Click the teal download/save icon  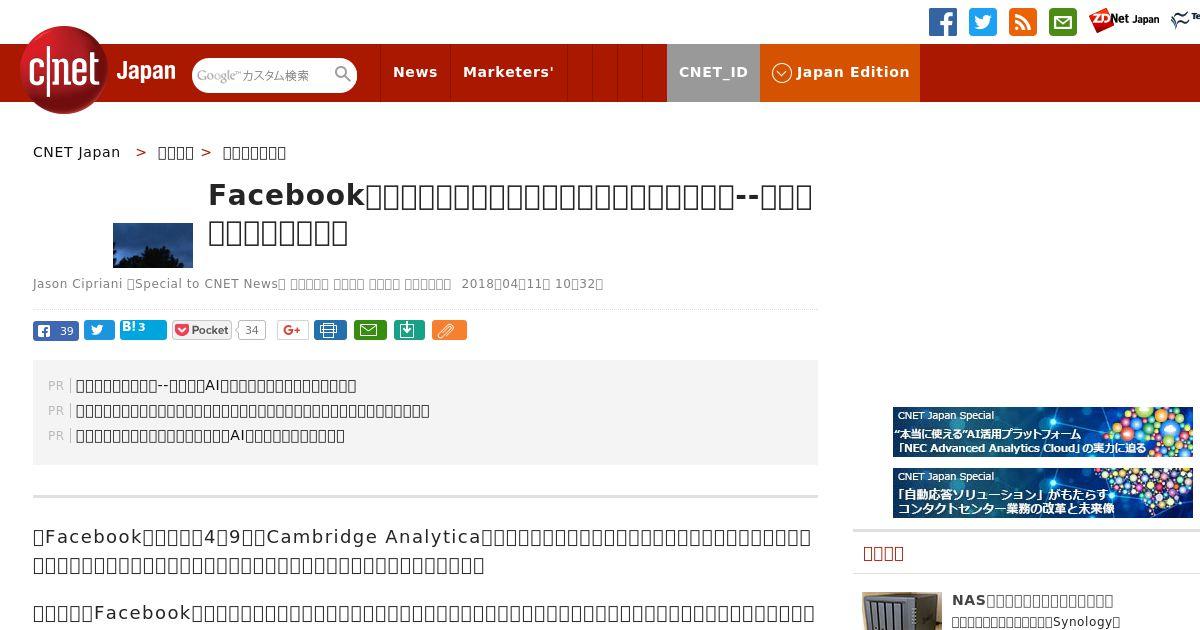409,330
